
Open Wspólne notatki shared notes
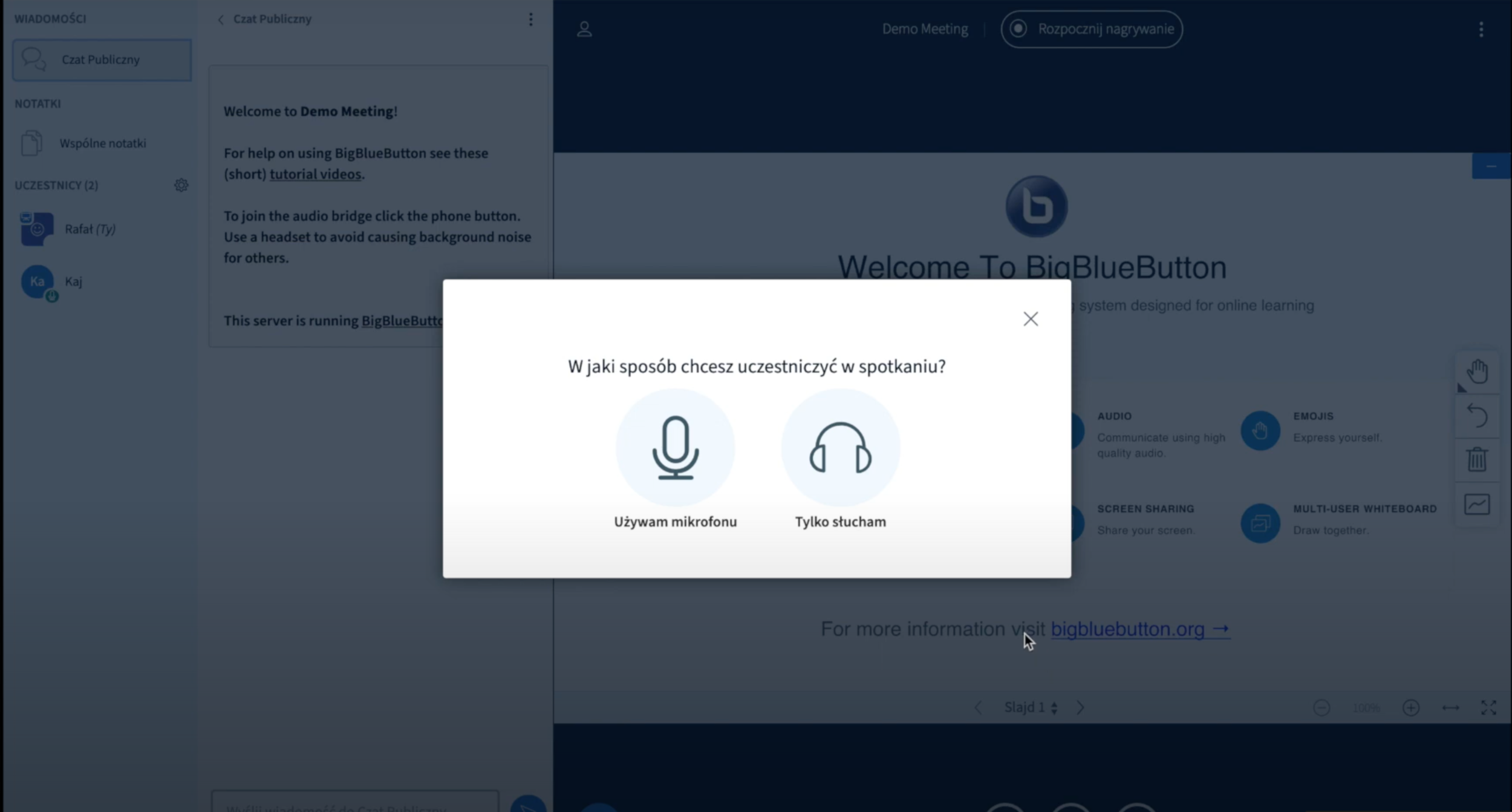[102, 143]
